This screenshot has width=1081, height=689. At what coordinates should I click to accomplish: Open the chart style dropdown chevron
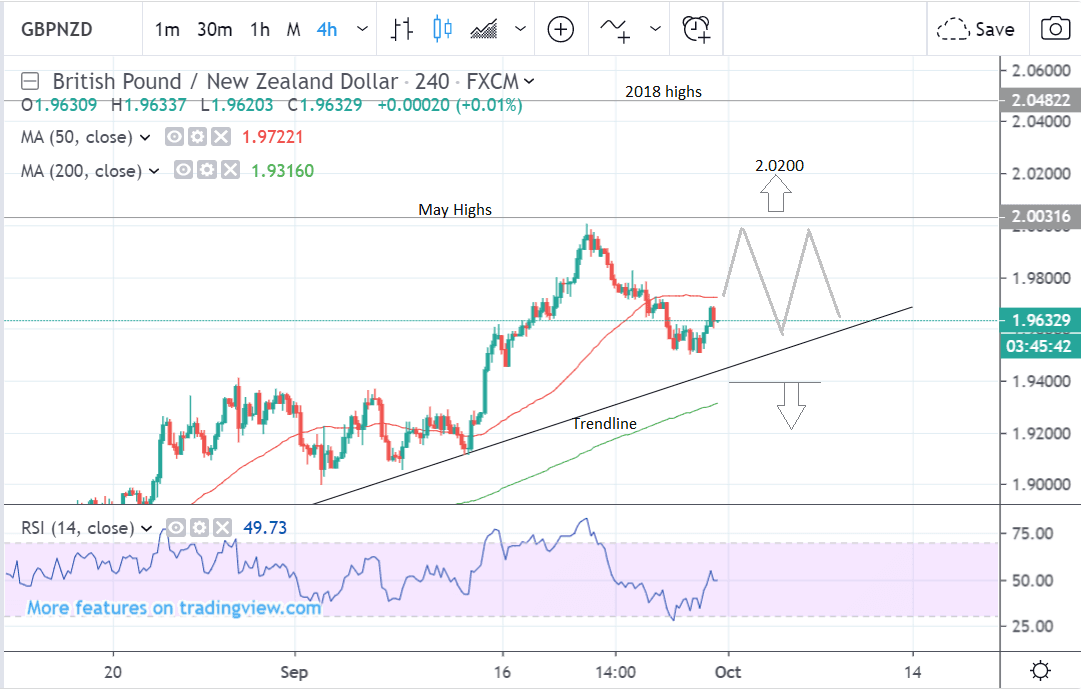pos(521,30)
